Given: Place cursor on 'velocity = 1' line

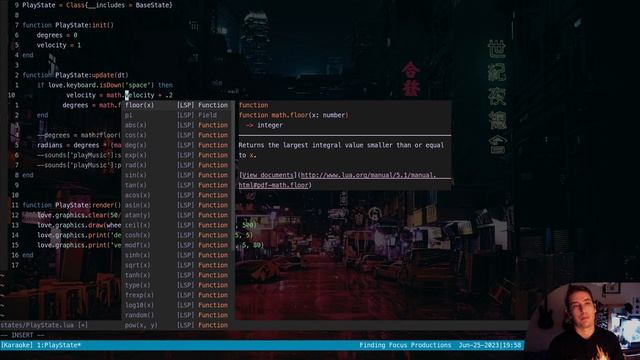Looking at the screenshot, I should click(59, 45).
